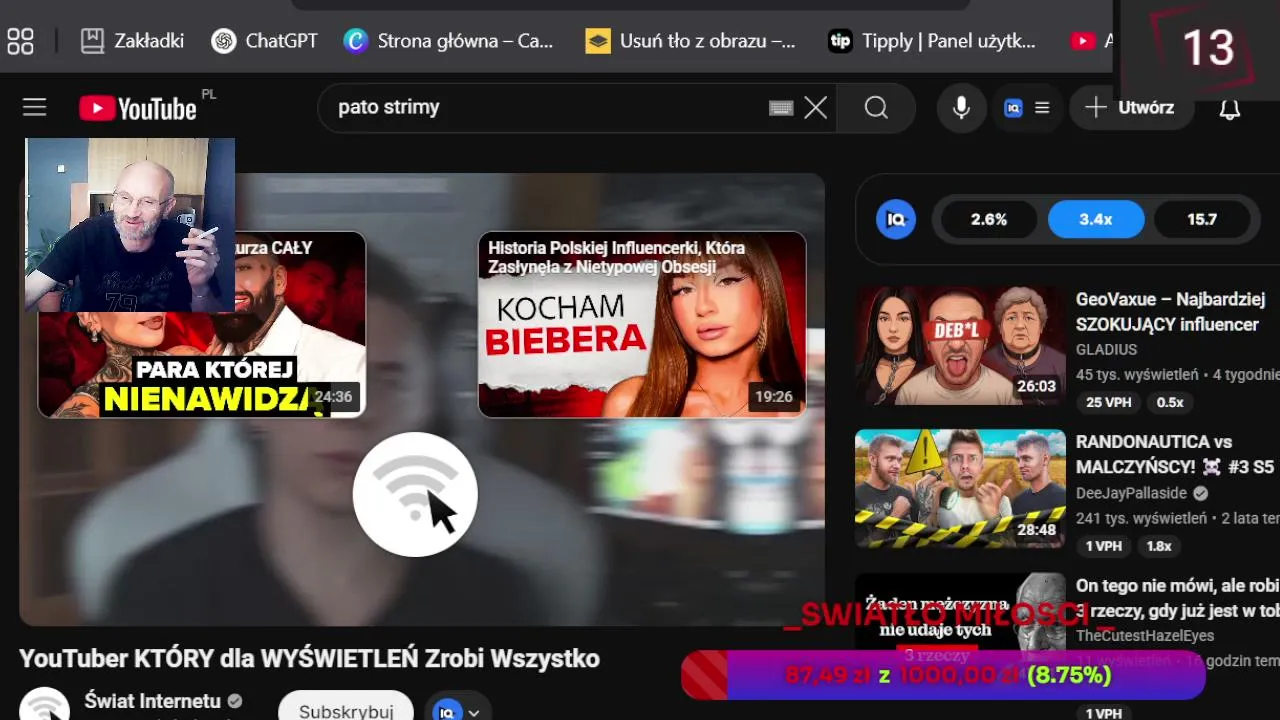Screen dimensions: 1280x720
Task: Click the 241 tys. wyświetleń text
Action: pyautogui.click(x=1141, y=518)
